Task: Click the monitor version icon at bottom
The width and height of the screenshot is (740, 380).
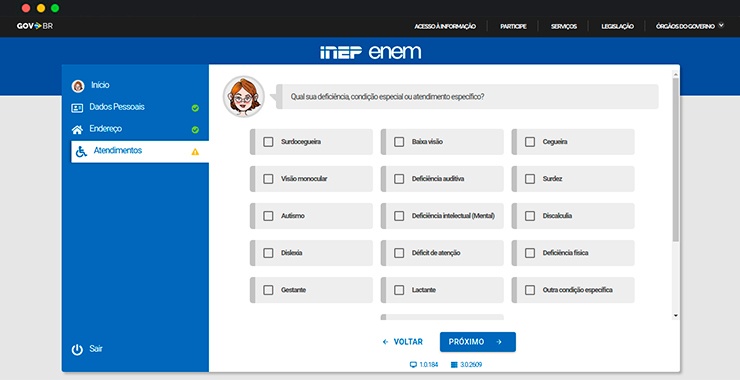Action: pos(413,364)
